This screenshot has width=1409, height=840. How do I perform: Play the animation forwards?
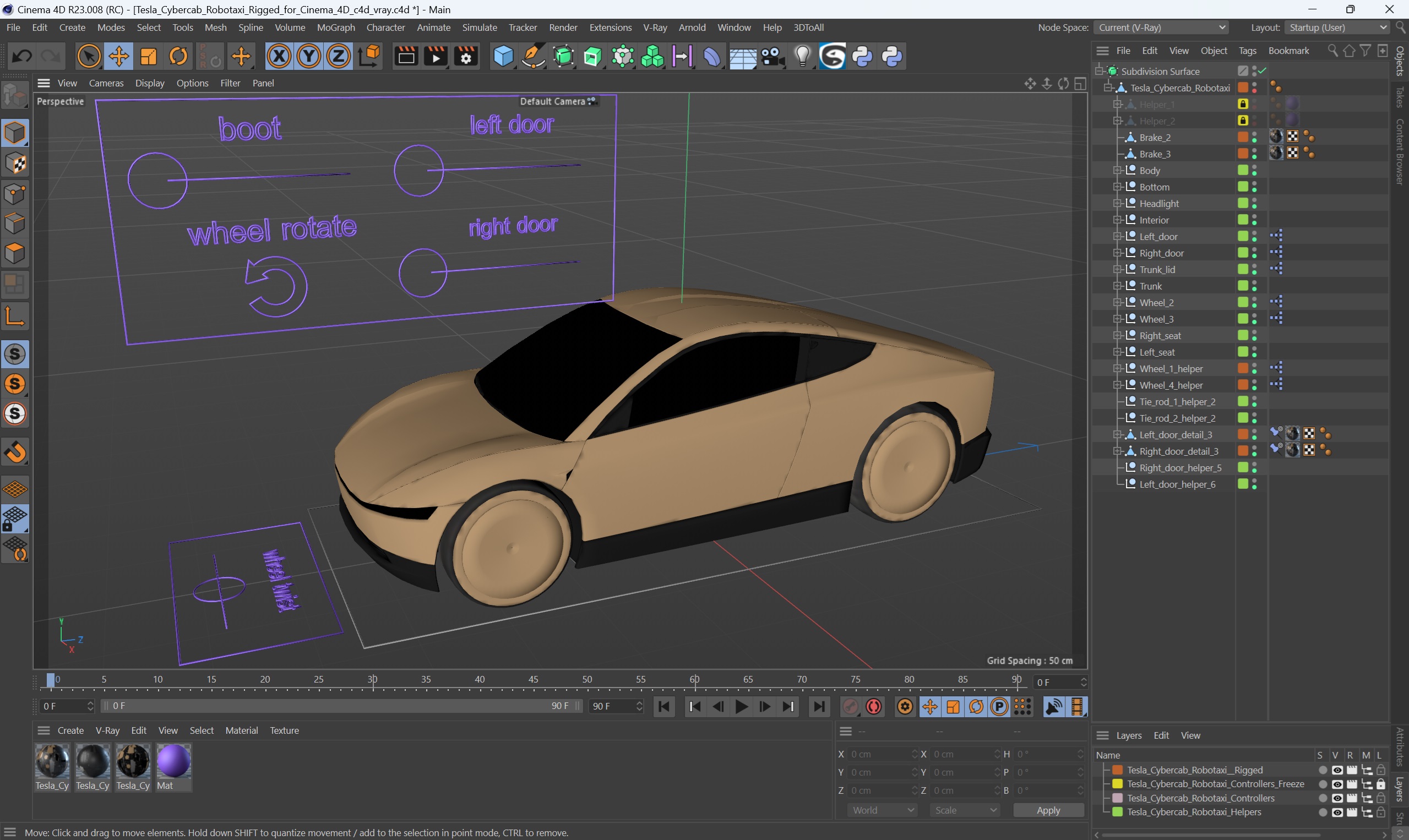[x=741, y=706]
